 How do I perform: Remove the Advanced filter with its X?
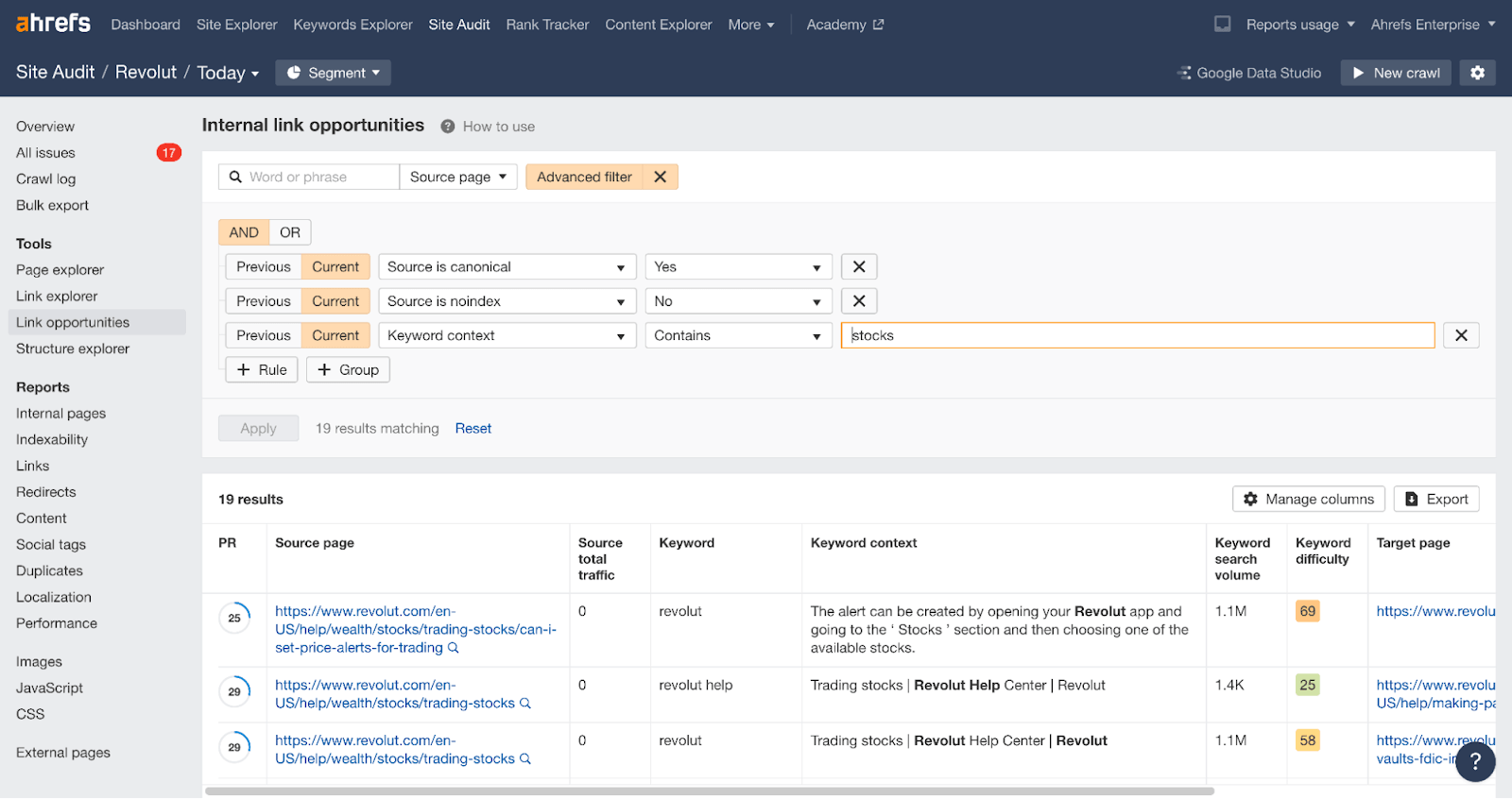point(661,177)
